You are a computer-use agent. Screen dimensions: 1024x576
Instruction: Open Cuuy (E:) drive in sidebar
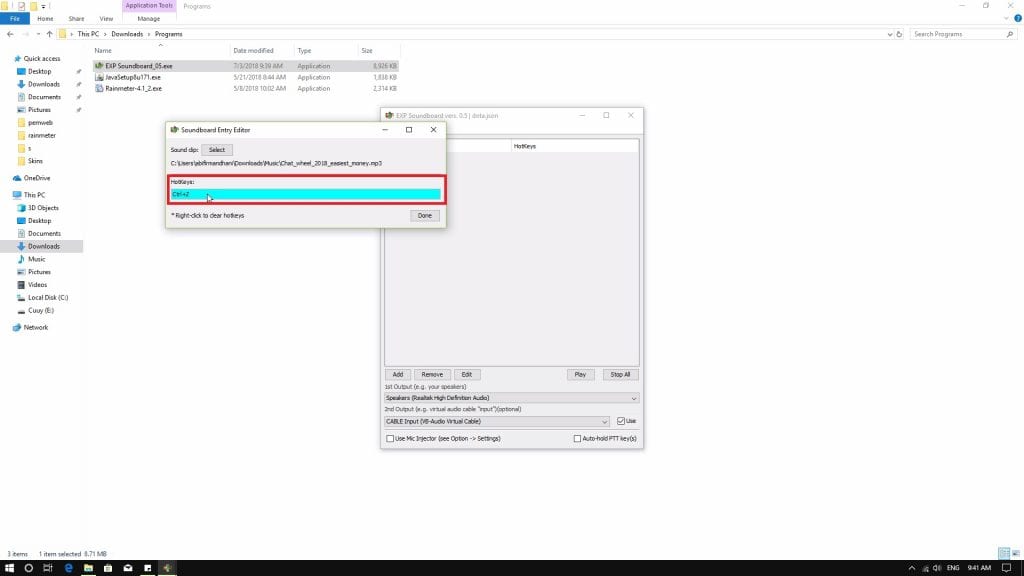40,311
